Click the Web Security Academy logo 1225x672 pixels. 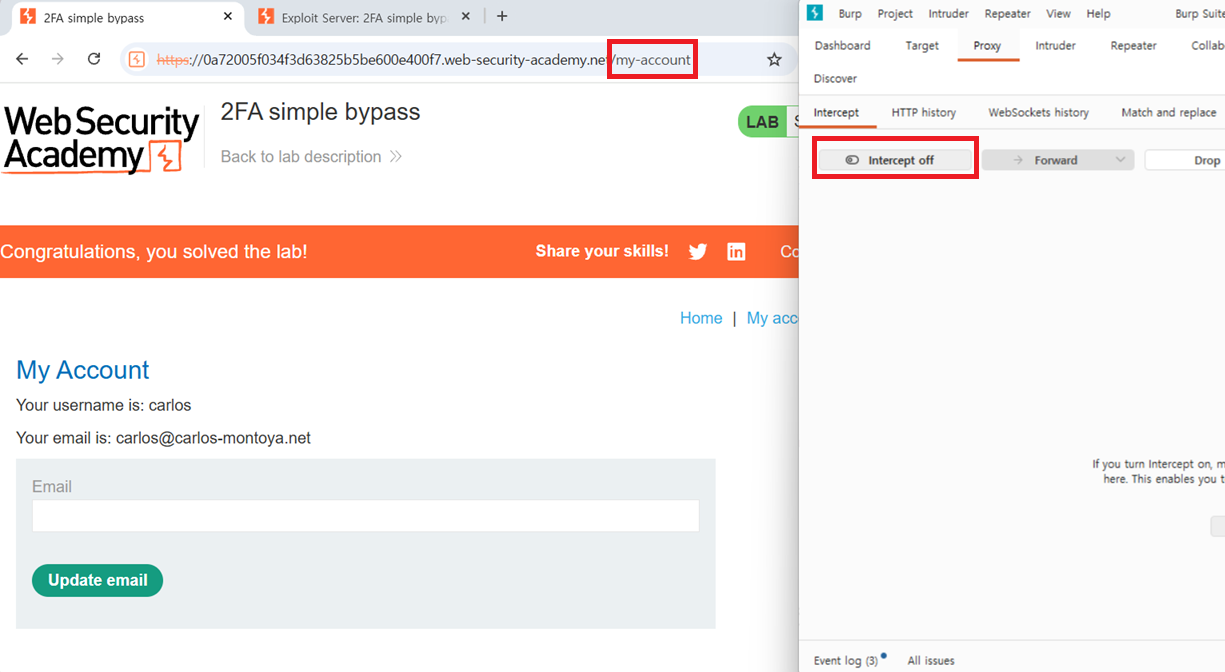pos(101,139)
